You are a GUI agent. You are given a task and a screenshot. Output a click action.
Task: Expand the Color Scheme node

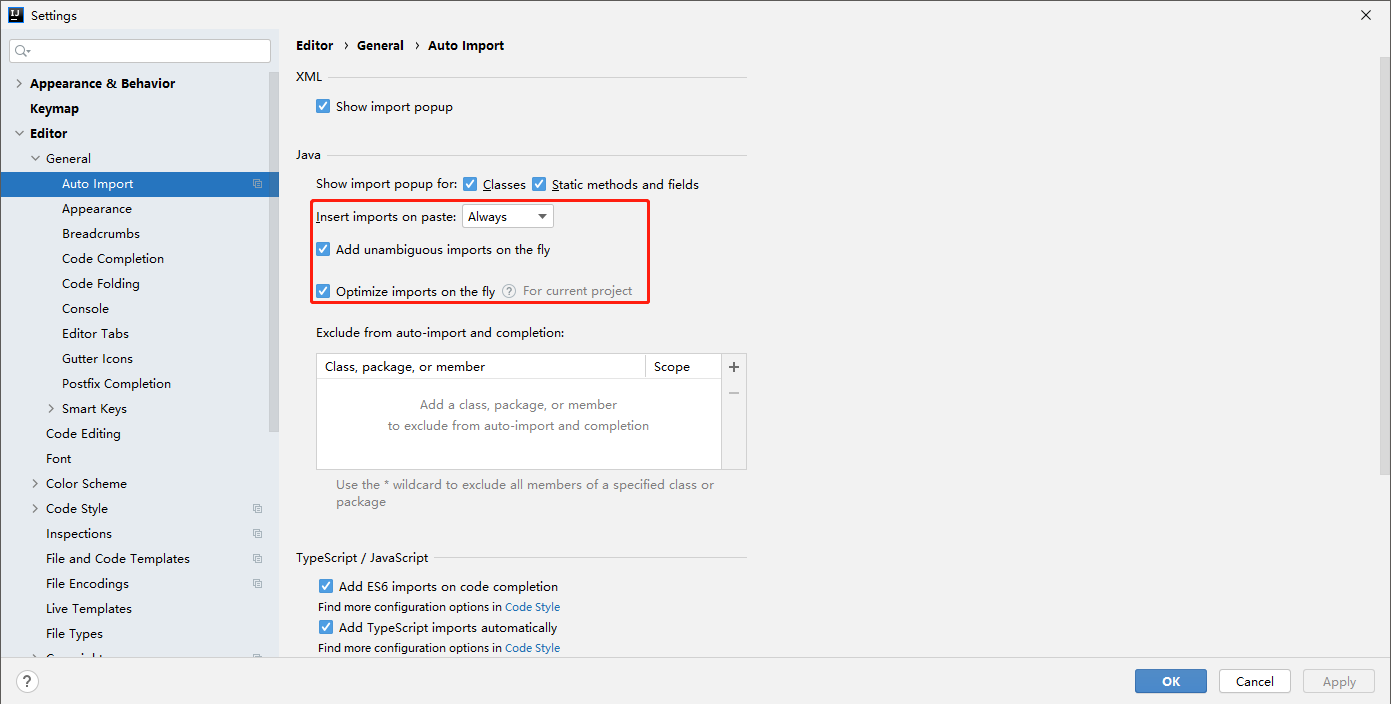[x=35, y=484]
